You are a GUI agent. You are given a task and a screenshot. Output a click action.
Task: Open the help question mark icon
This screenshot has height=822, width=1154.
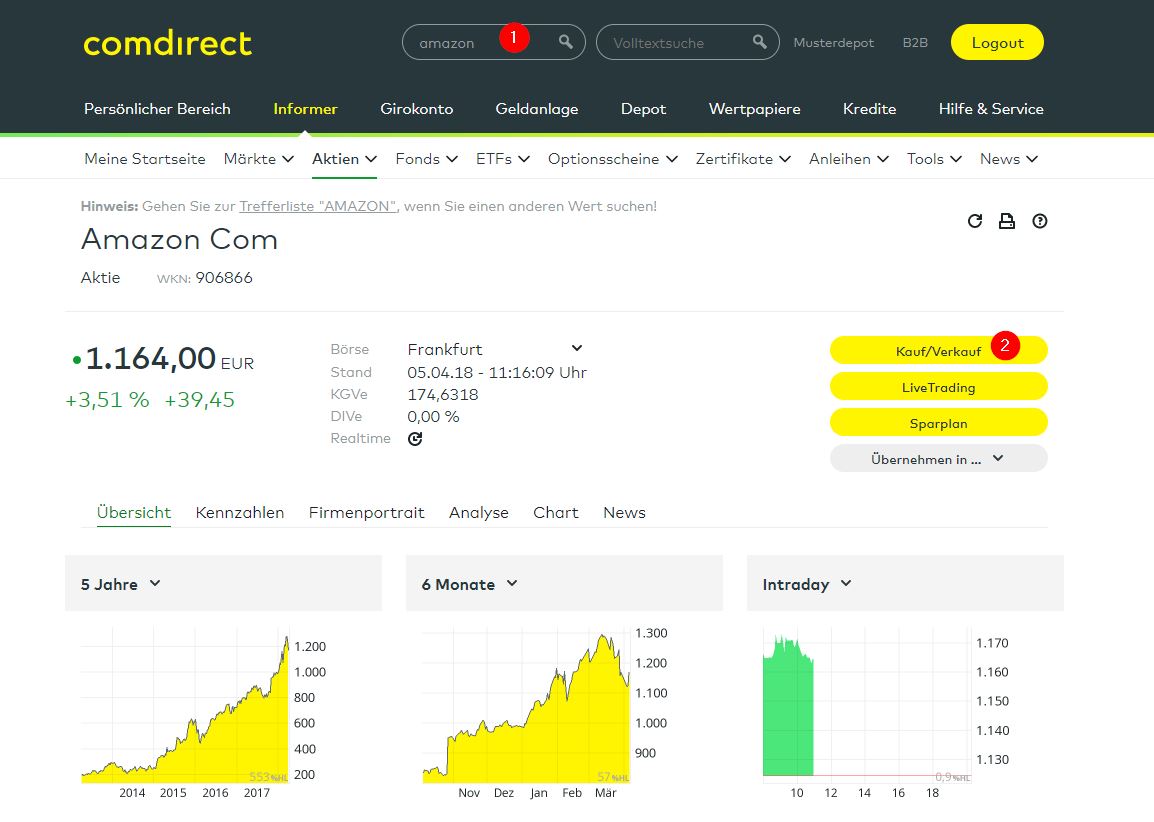pos(1040,221)
